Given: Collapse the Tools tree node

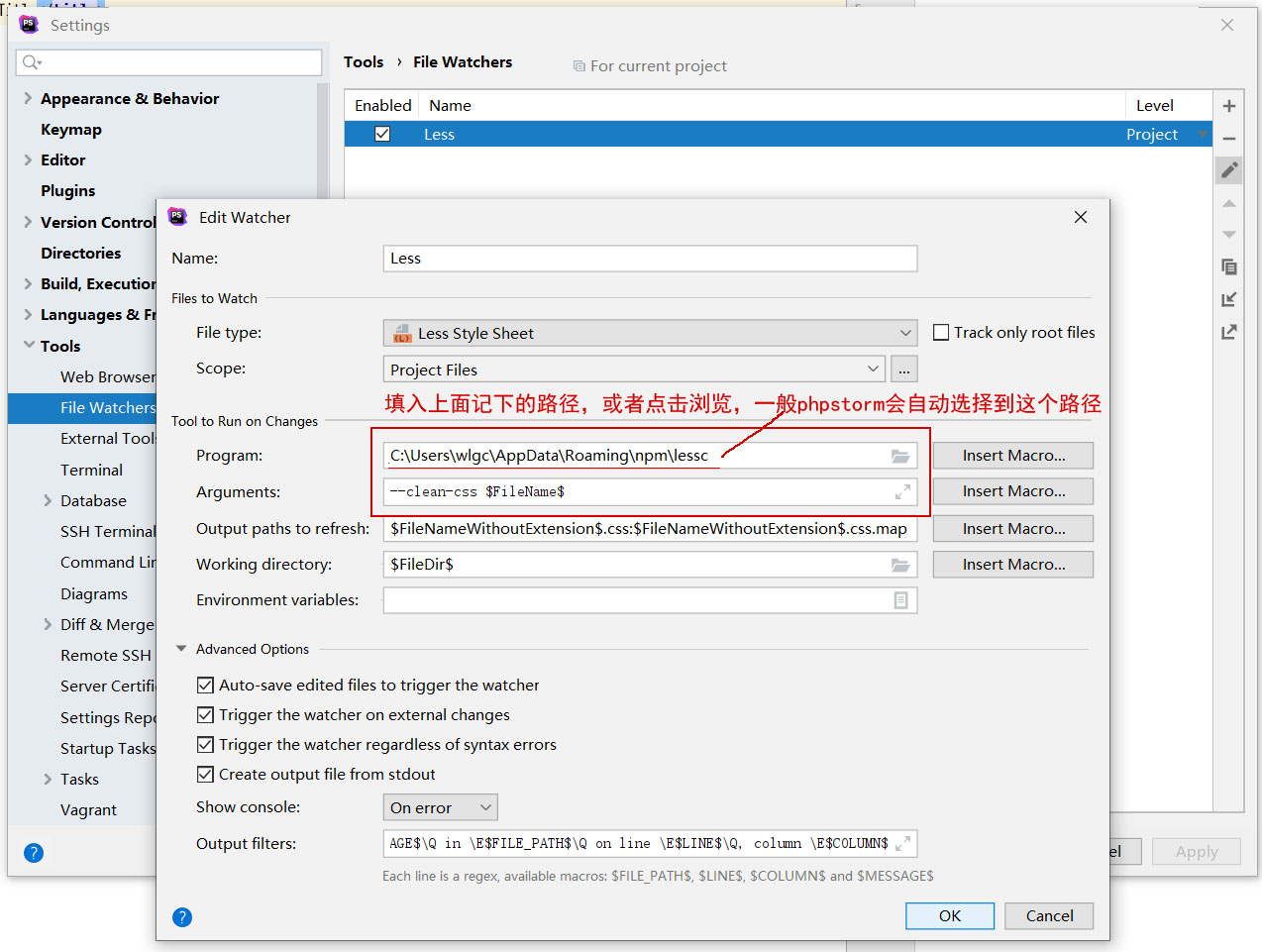Looking at the screenshot, I should pyautogui.click(x=28, y=345).
